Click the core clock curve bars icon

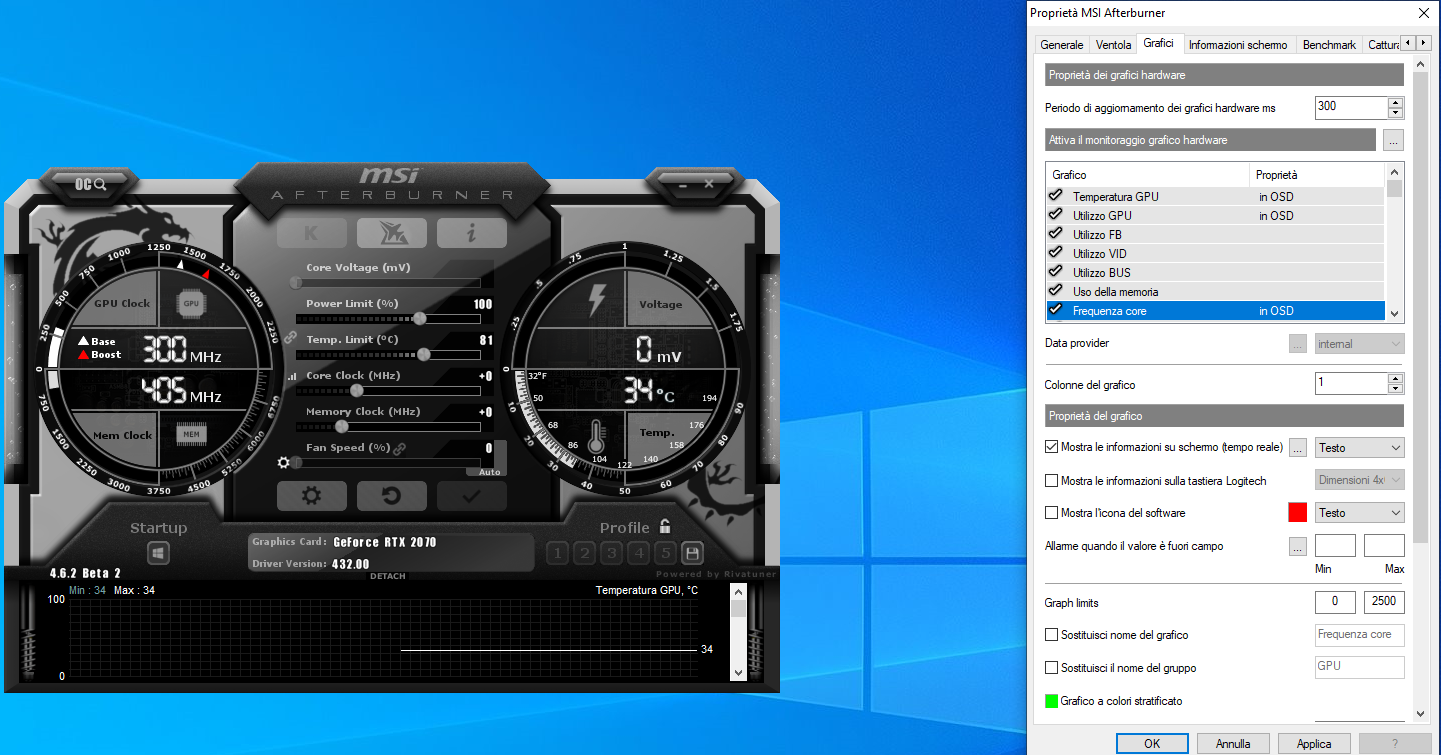[292, 377]
